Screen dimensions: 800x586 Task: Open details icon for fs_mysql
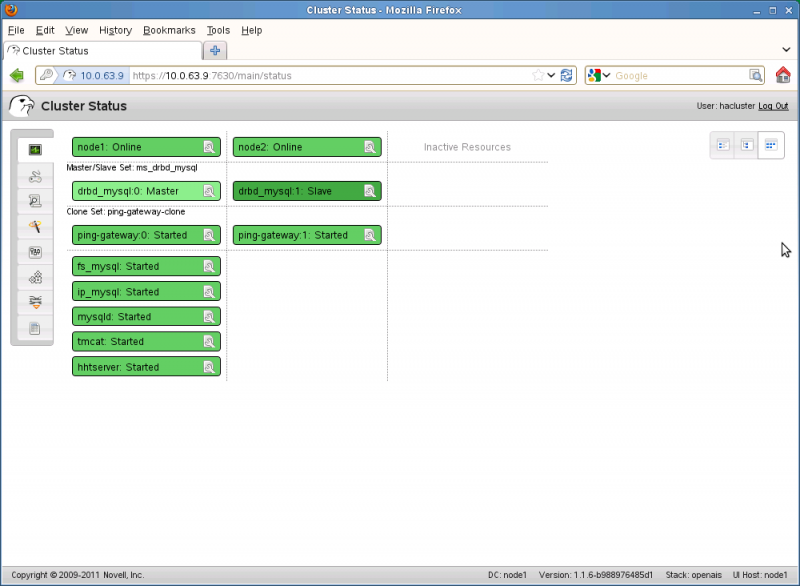click(209, 266)
